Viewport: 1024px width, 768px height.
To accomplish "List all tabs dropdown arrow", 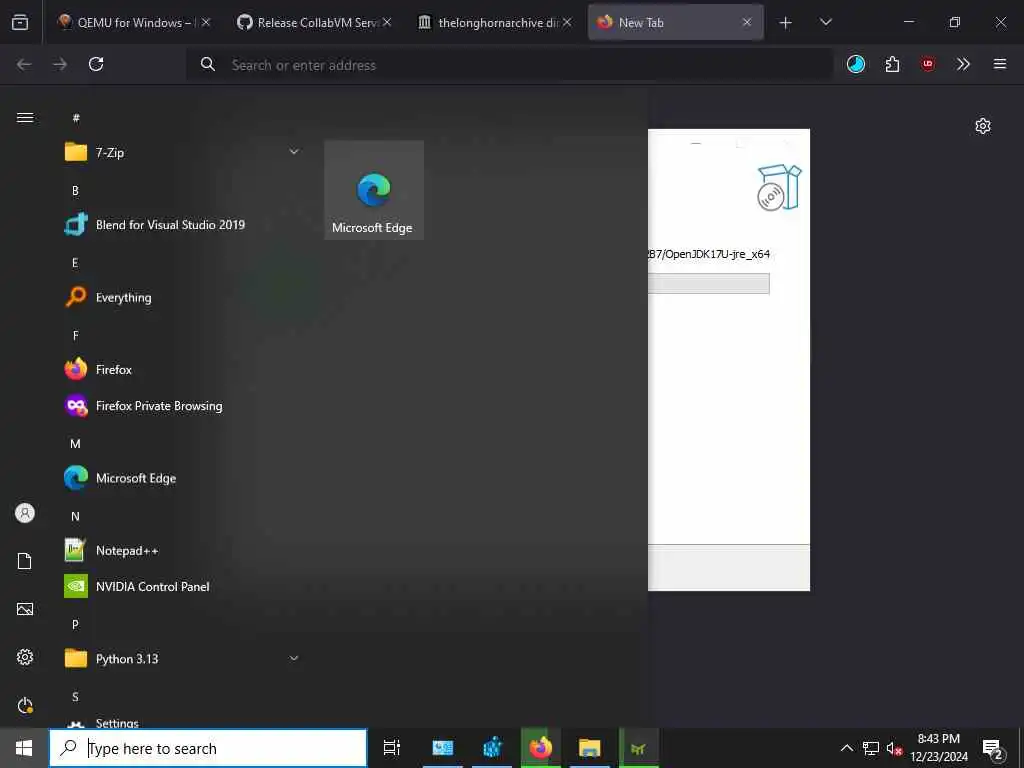I will [825, 22].
